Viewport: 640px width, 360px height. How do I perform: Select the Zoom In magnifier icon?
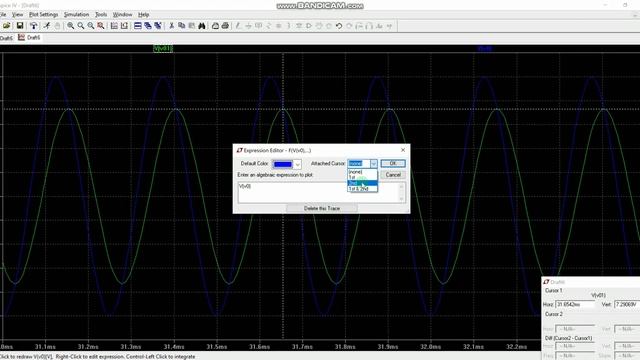point(71,26)
